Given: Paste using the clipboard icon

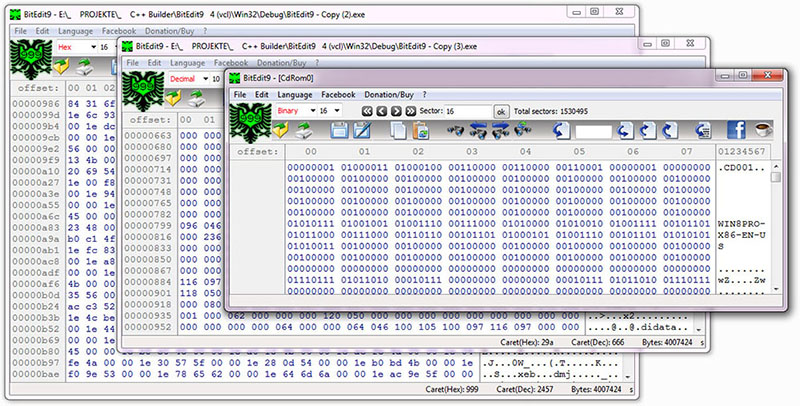Looking at the screenshot, I should 421,131.
